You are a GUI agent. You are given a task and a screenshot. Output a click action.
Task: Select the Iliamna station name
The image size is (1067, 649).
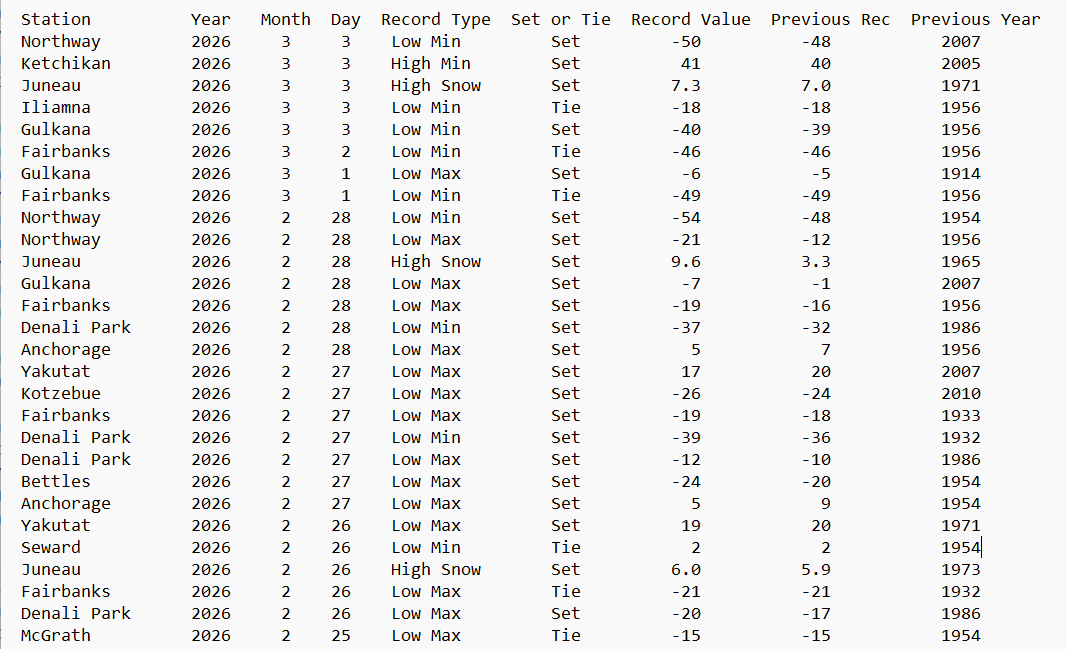55,107
